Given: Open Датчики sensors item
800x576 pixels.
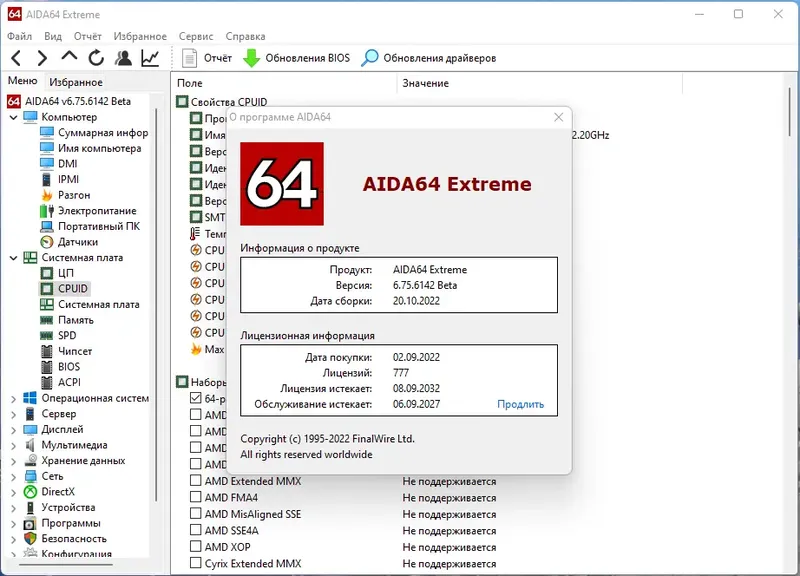Looking at the screenshot, I should click(x=69, y=242).
